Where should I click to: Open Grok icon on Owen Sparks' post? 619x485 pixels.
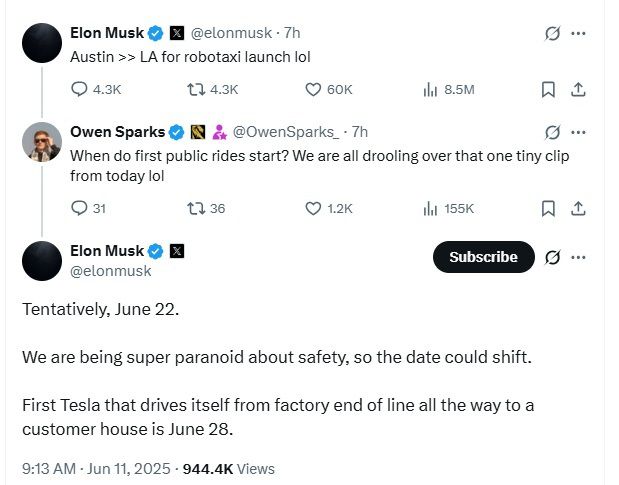551,132
